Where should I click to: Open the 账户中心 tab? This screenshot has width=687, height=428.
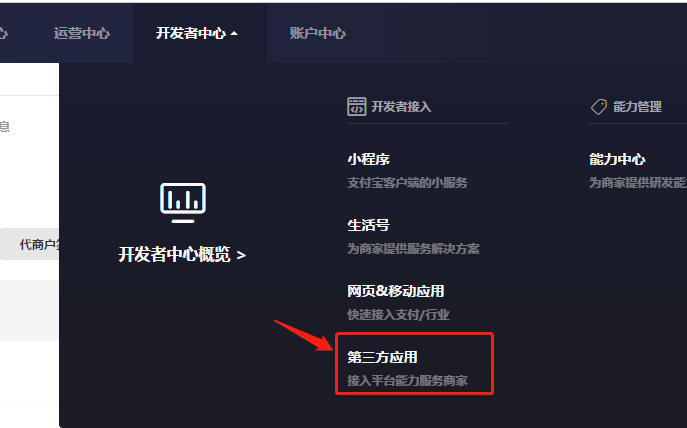318,33
